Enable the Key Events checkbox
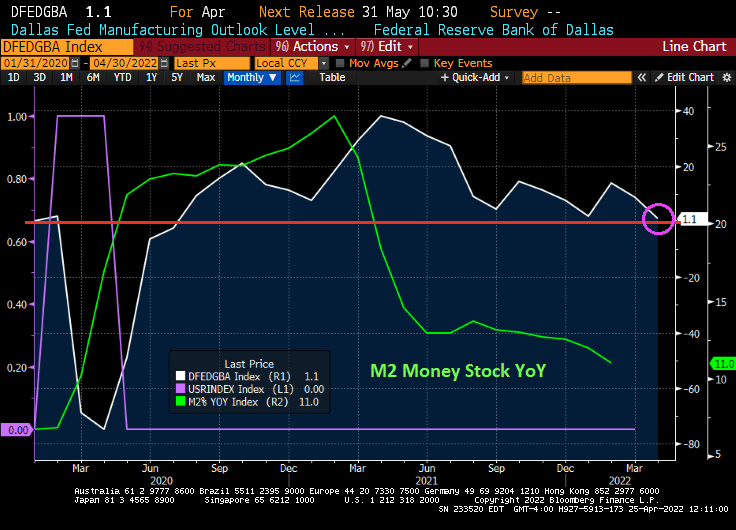This screenshot has height=530, width=736. pyautogui.click(x=425, y=63)
